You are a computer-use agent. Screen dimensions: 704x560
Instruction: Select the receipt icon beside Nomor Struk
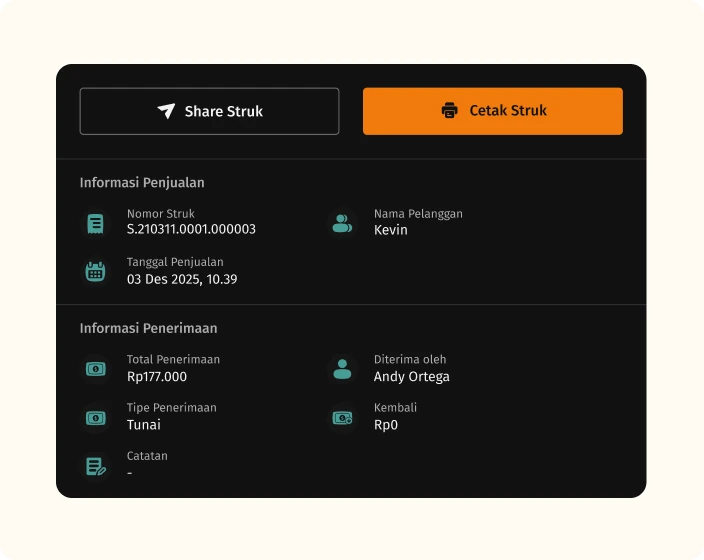click(x=95, y=223)
